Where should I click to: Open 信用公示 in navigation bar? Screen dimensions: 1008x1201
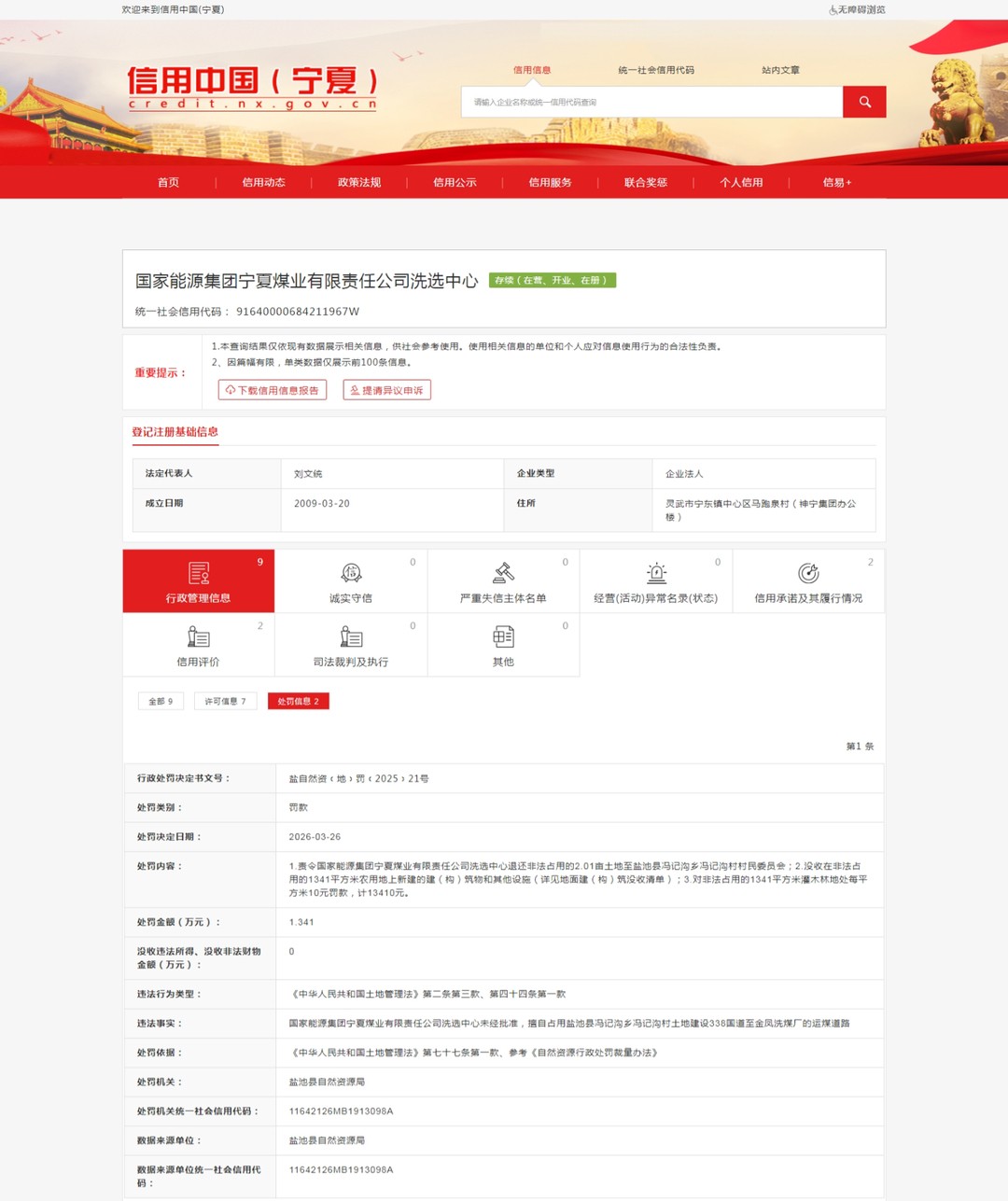pyautogui.click(x=455, y=183)
